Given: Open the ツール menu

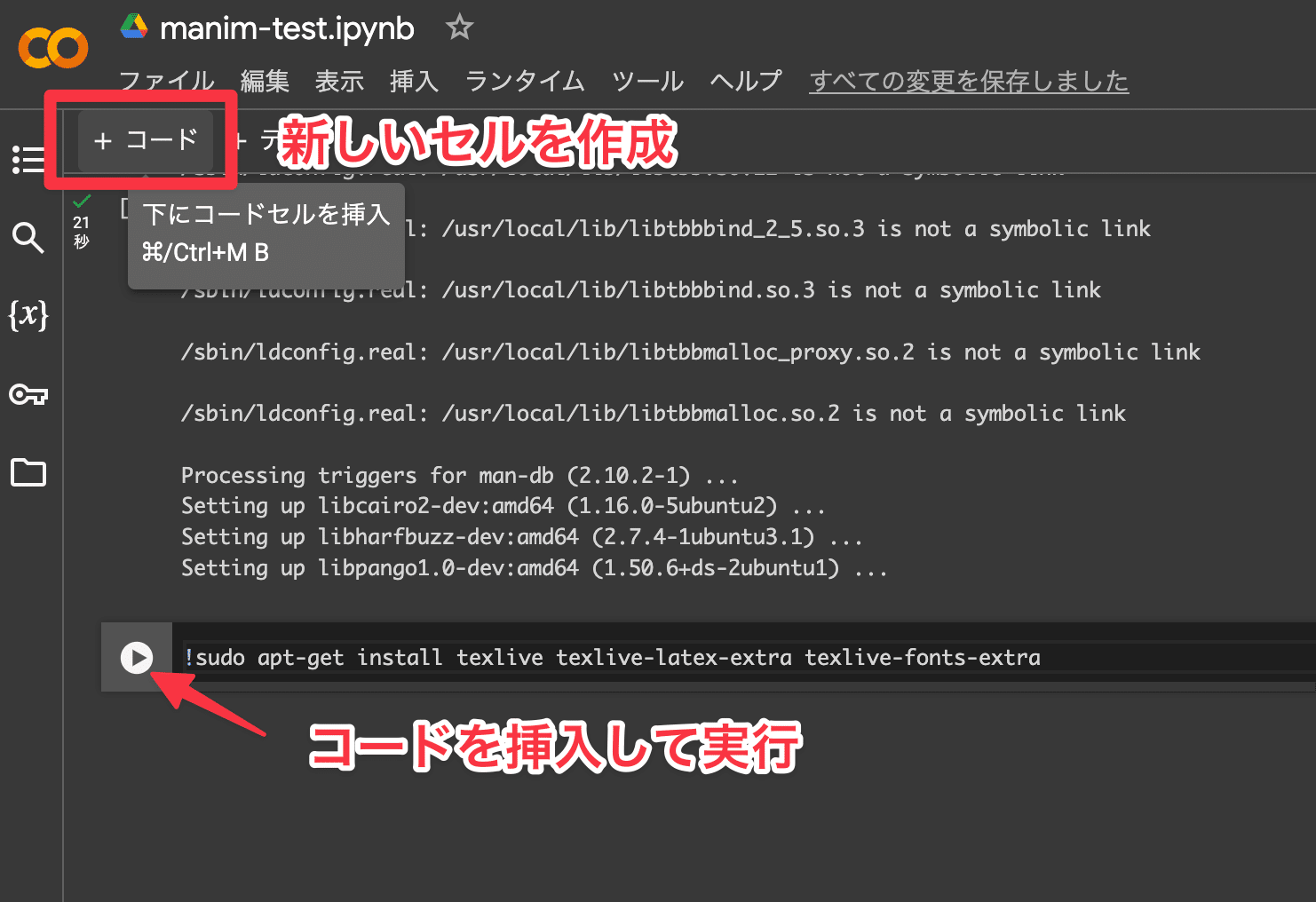Looking at the screenshot, I should pyautogui.click(x=647, y=82).
